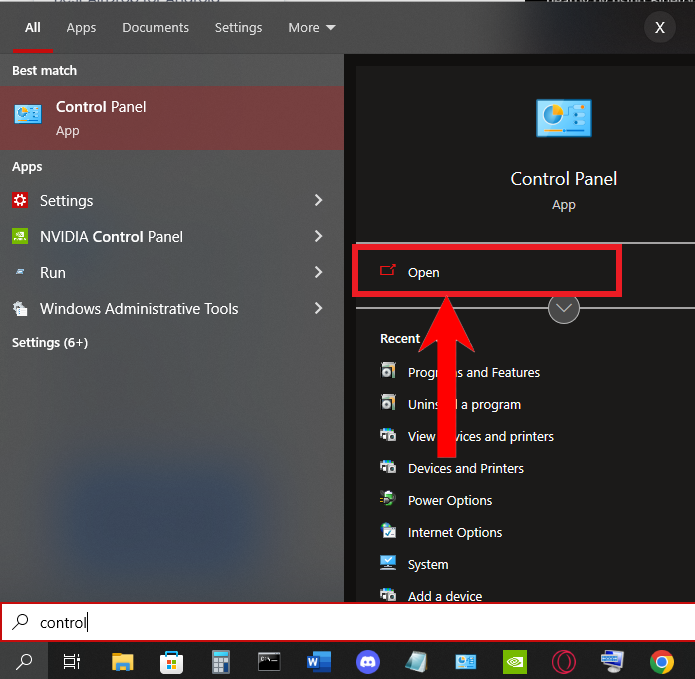Viewport: 695px width, 679px height.
Task: Click the large Control Panel preview icon
Action: (563, 118)
